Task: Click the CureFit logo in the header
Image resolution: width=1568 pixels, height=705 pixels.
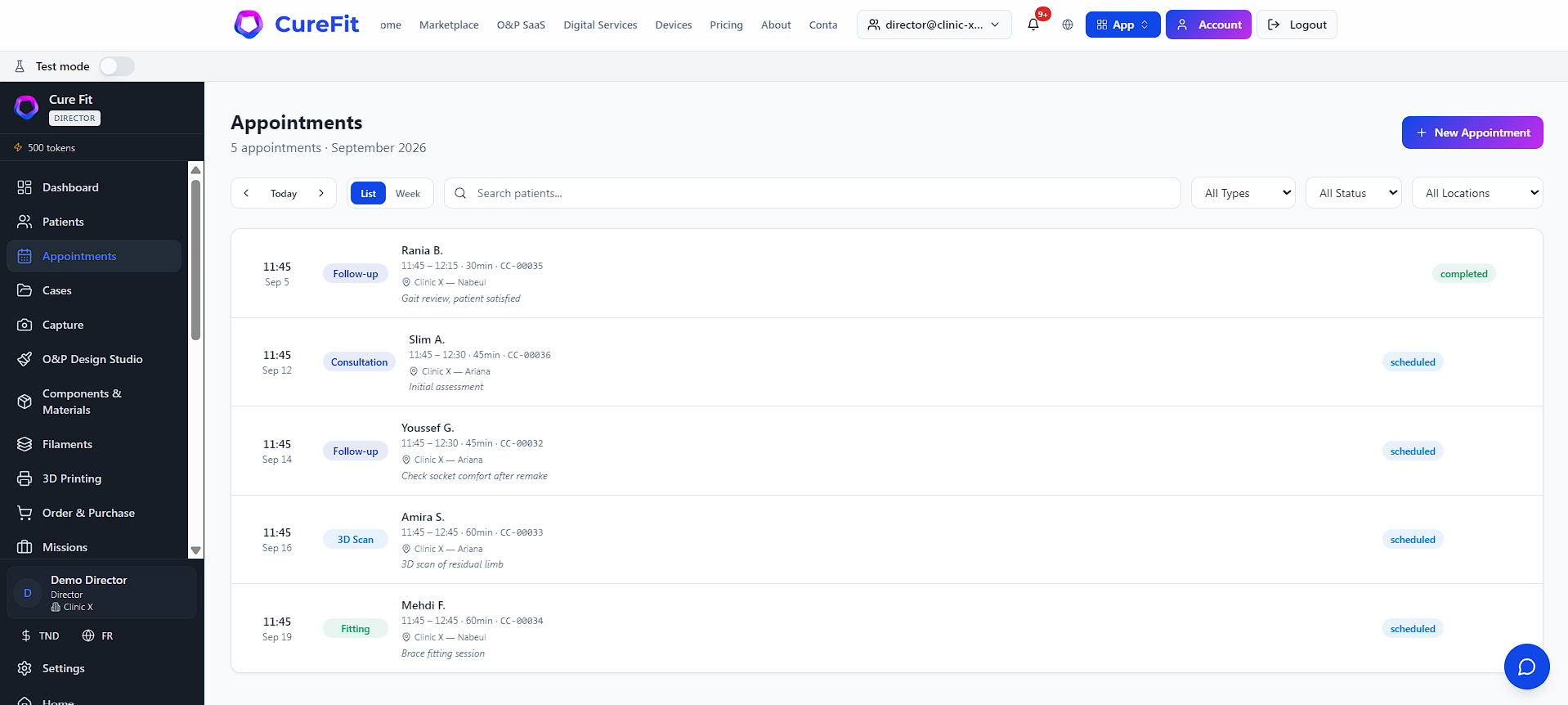Action: (x=297, y=25)
